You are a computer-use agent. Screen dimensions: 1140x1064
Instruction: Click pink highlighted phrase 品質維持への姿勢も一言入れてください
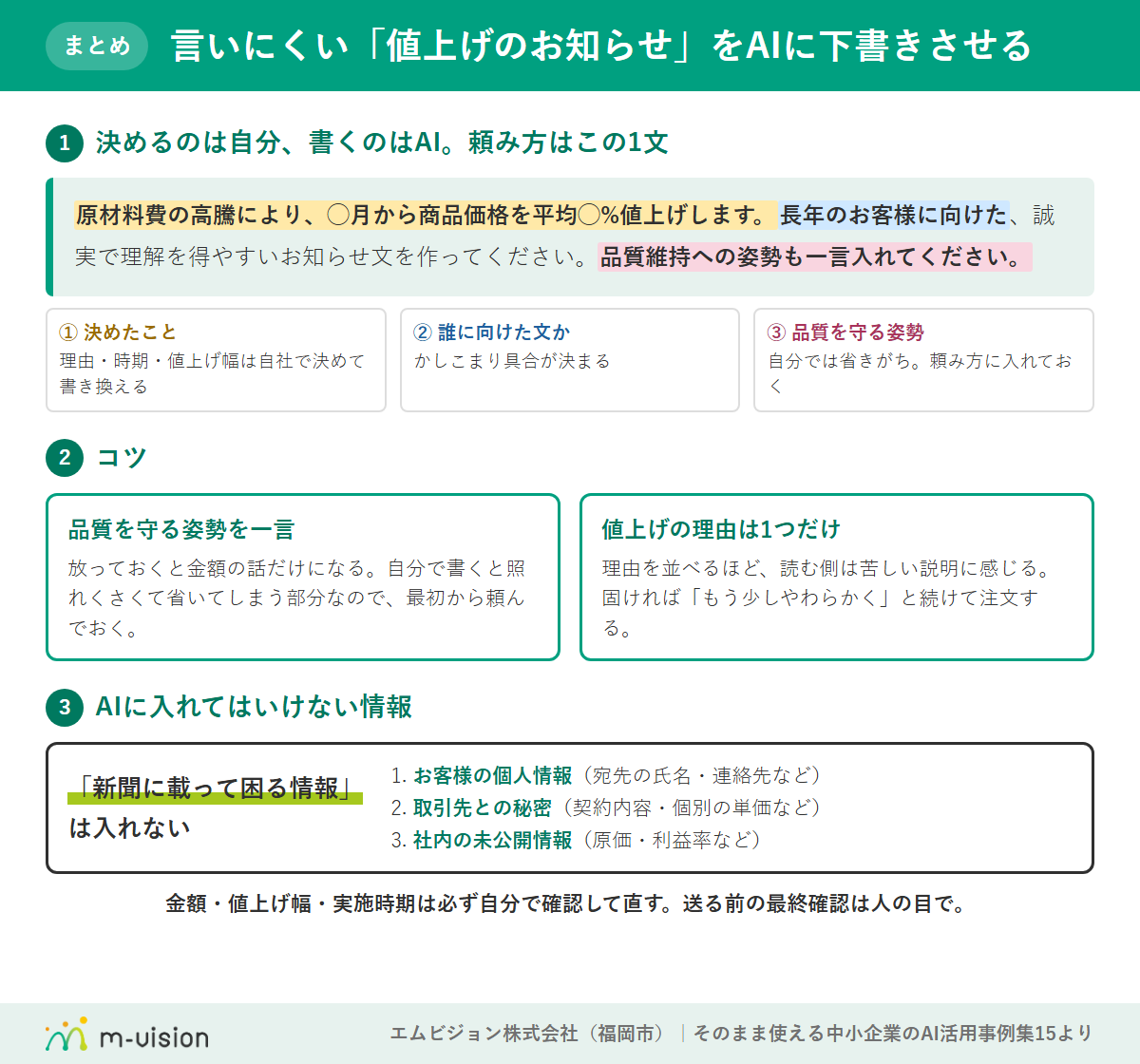[814, 256]
